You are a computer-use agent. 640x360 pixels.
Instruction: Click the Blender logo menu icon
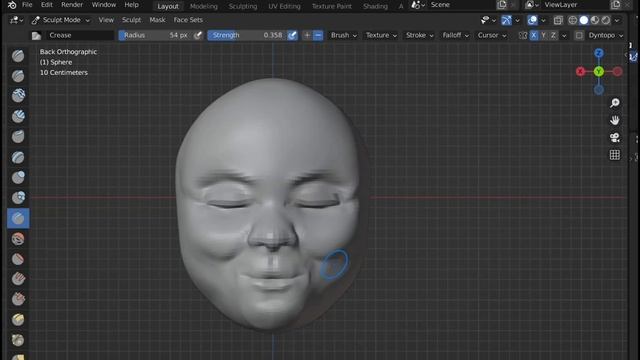(x=12, y=5)
